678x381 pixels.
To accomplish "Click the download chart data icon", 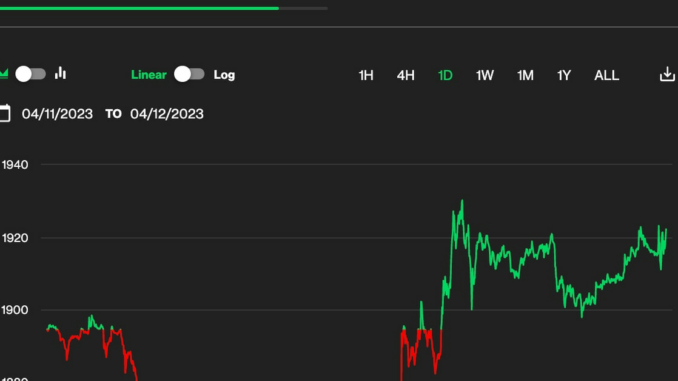I will pyautogui.click(x=668, y=74).
